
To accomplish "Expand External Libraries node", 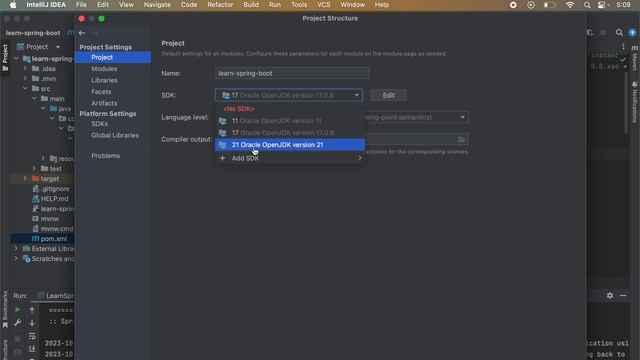I will pyautogui.click(x=16, y=249).
